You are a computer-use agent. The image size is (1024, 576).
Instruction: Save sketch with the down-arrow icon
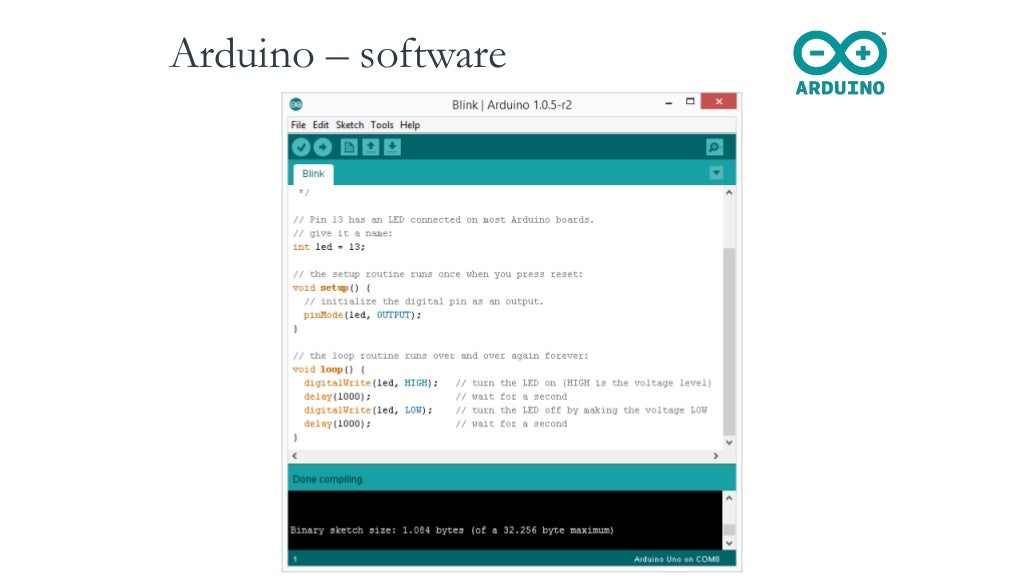[392, 147]
